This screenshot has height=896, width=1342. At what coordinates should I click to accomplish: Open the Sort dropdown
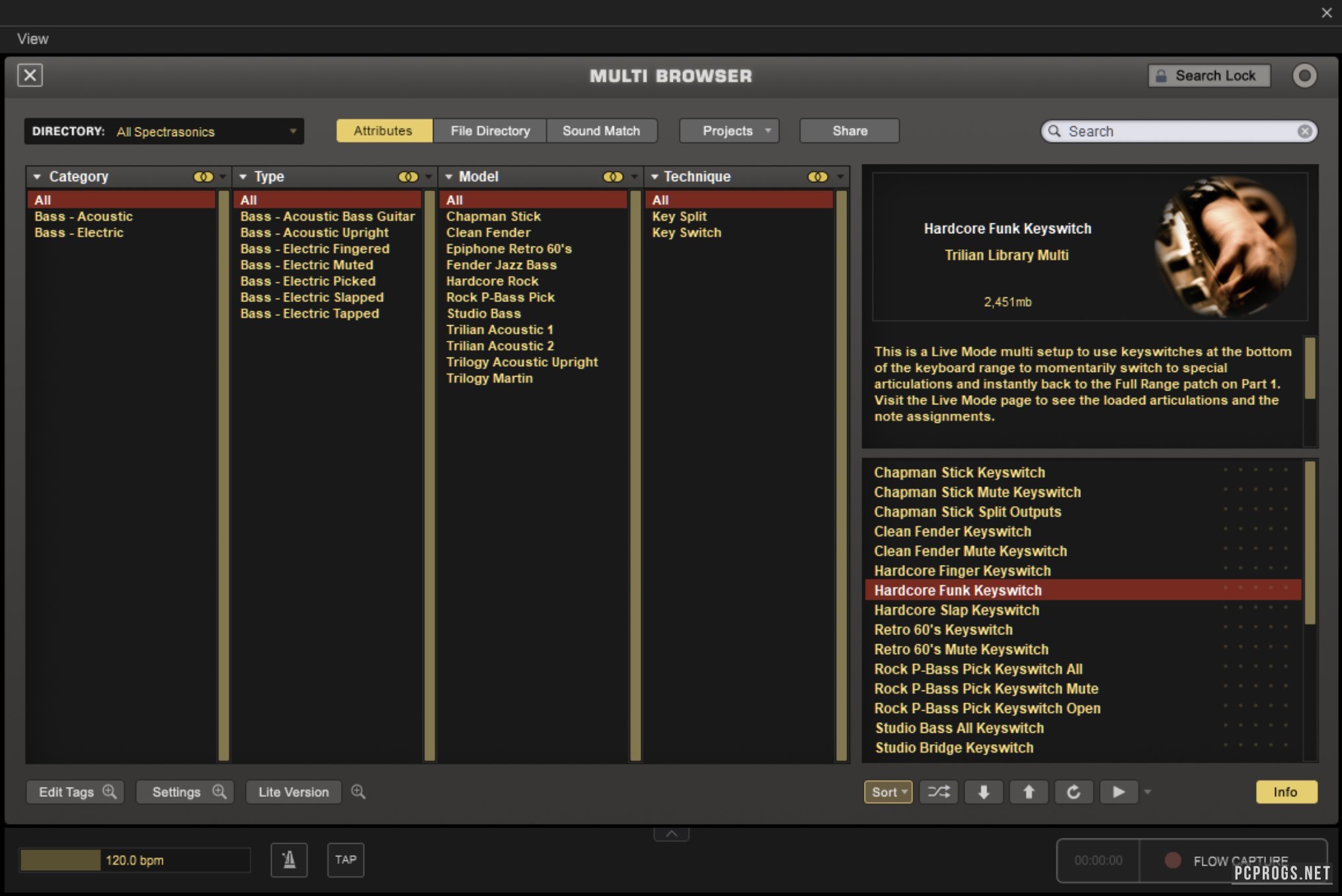pos(888,792)
